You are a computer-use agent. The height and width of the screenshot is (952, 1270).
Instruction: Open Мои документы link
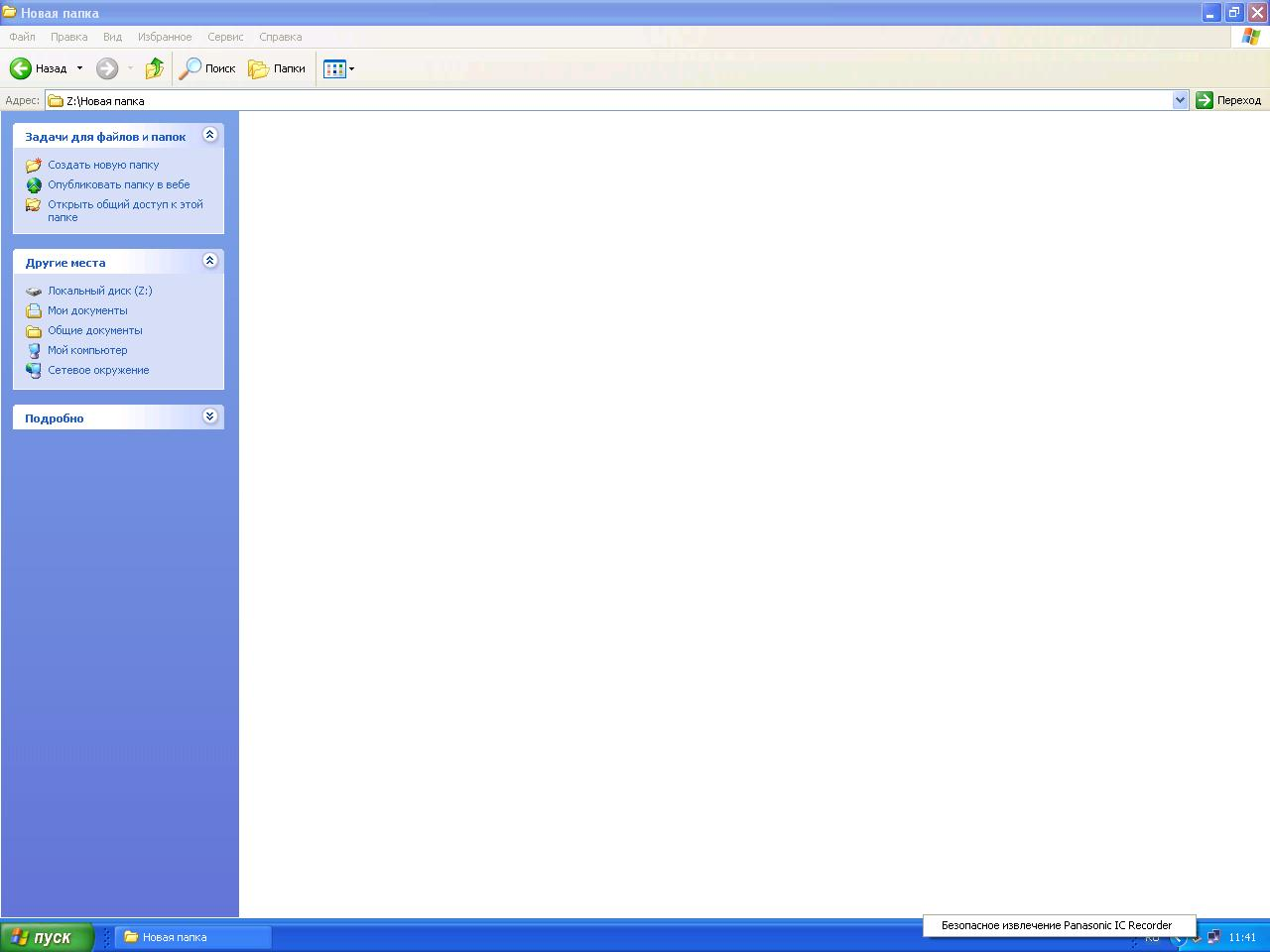(x=87, y=310)
